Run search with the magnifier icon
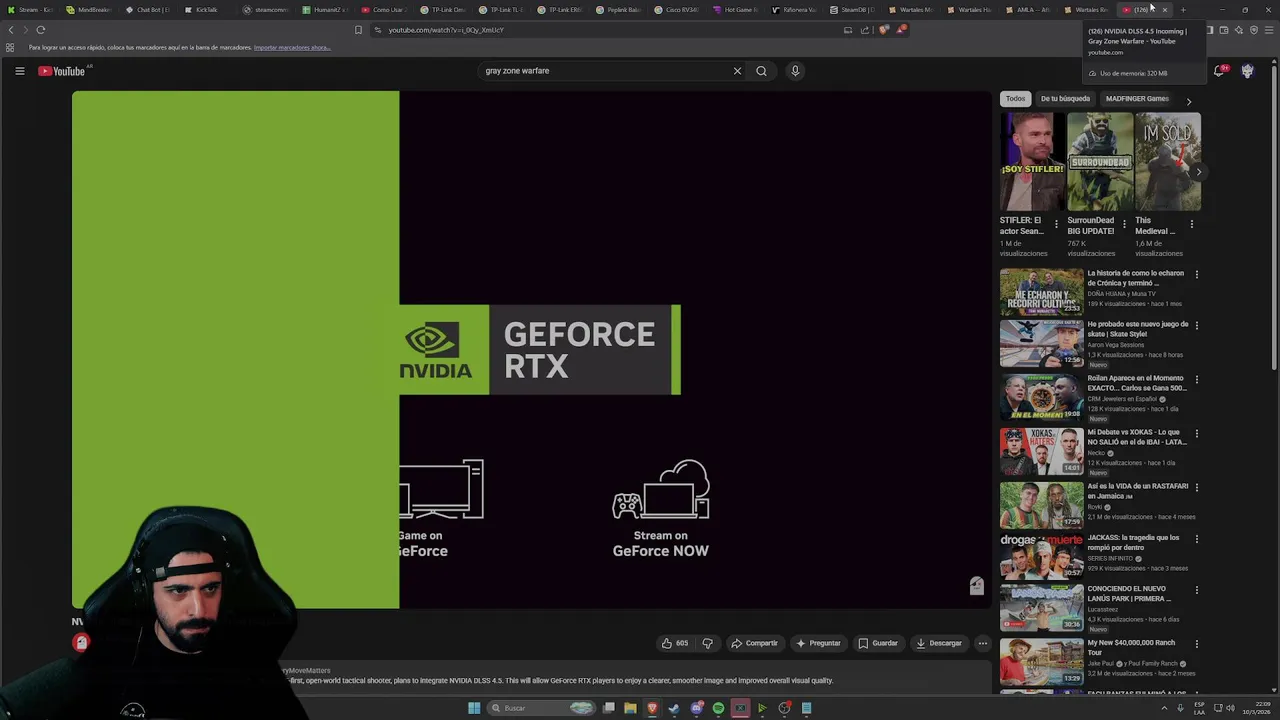The image size is (1280, 720). click(761, 71)
